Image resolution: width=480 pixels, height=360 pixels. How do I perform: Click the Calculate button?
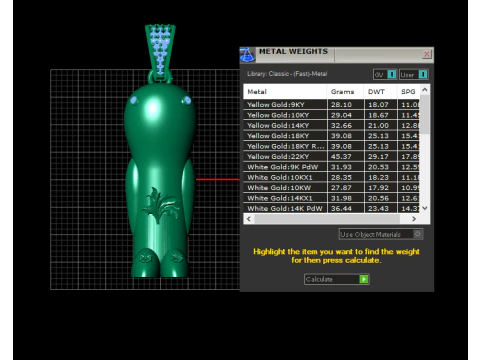coord(336,279)
